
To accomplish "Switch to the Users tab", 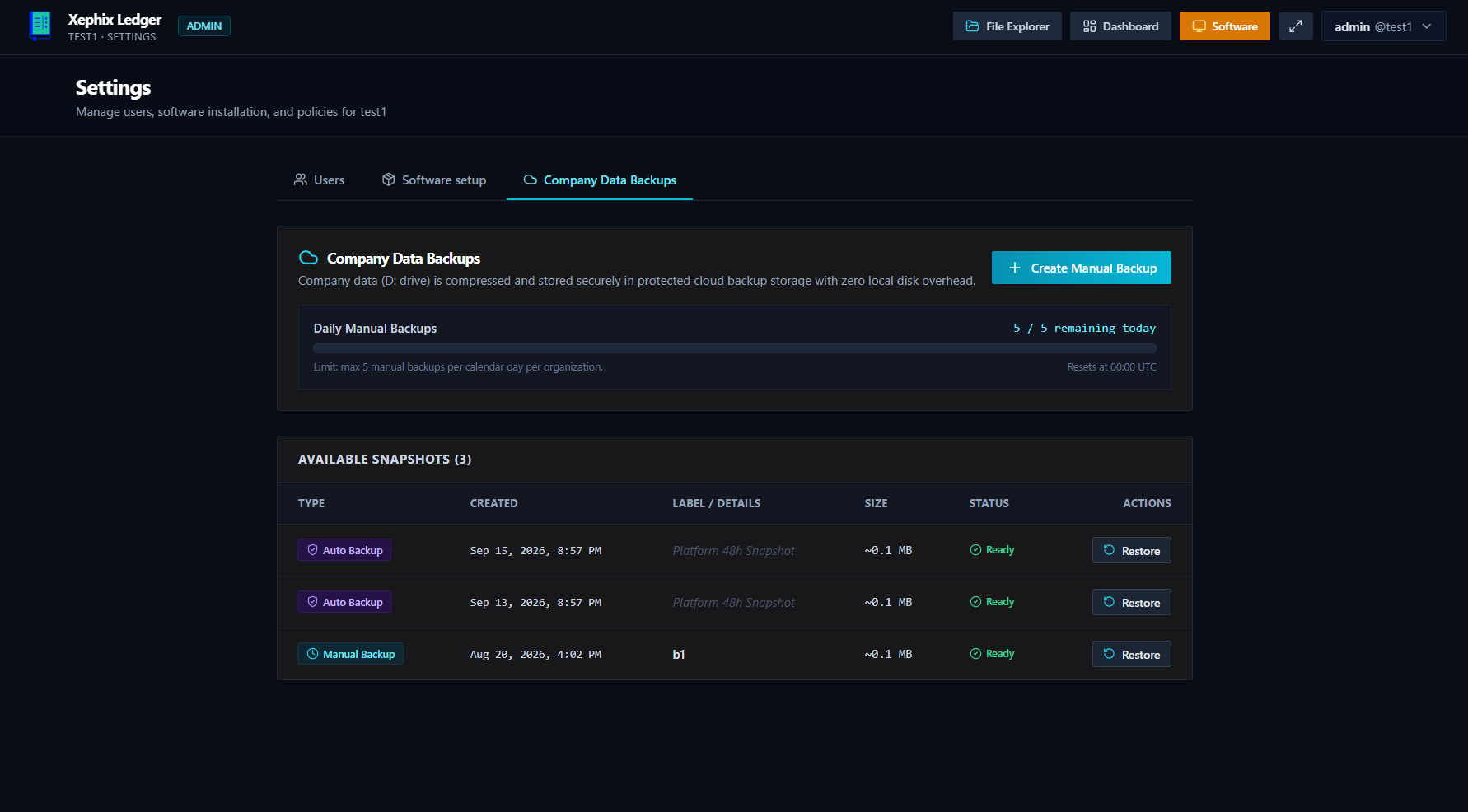I will tap(320, 180).
